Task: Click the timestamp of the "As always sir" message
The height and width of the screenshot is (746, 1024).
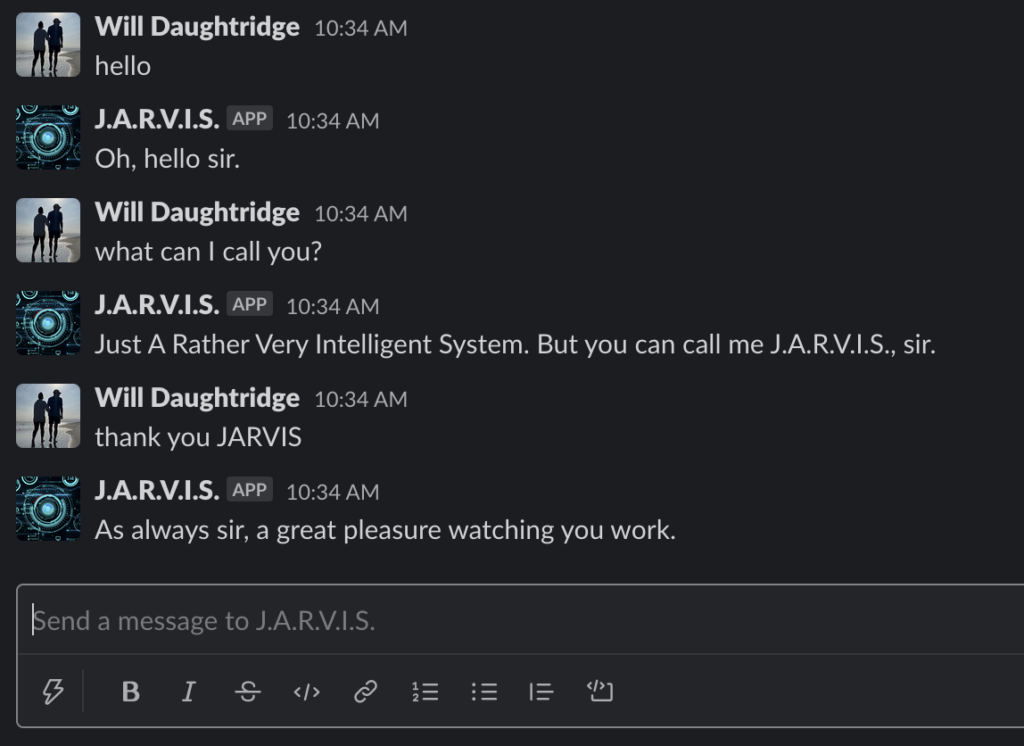Action: pos(332,492)
